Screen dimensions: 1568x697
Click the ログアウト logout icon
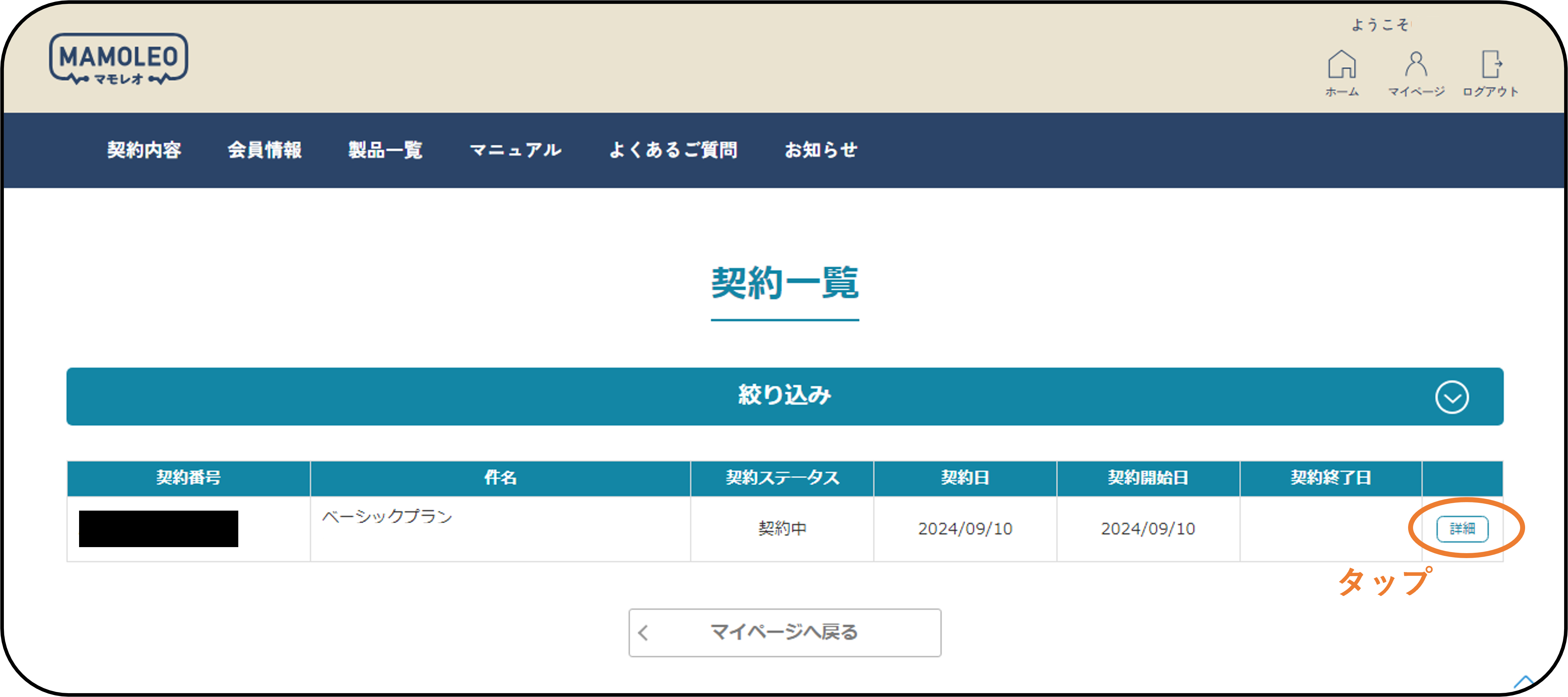click(x=1491, y=73)
